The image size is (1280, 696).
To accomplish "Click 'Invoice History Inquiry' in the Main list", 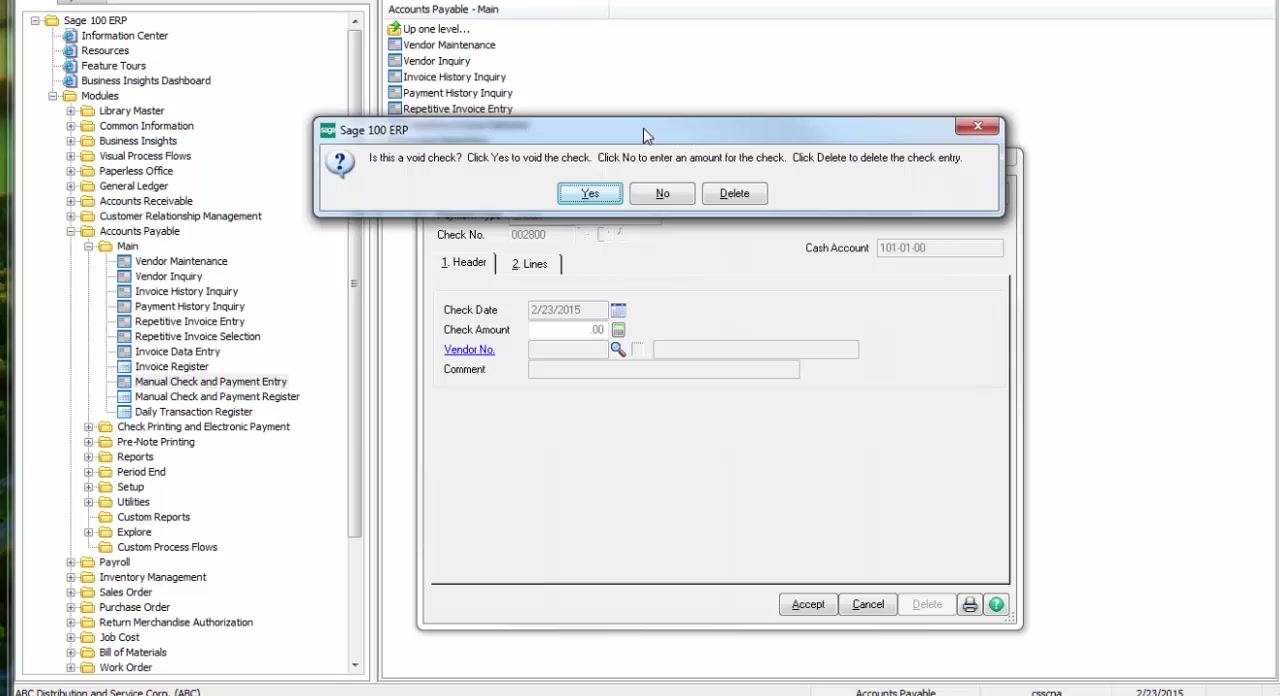I will click(x=455, y=77).
